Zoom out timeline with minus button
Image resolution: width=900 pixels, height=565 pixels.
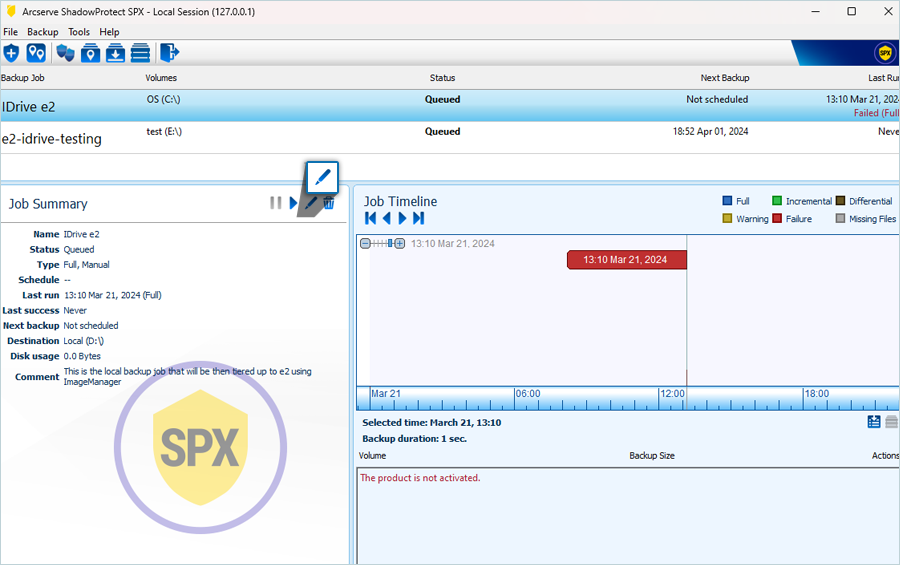pyautogui.click(x=365, y=243)
